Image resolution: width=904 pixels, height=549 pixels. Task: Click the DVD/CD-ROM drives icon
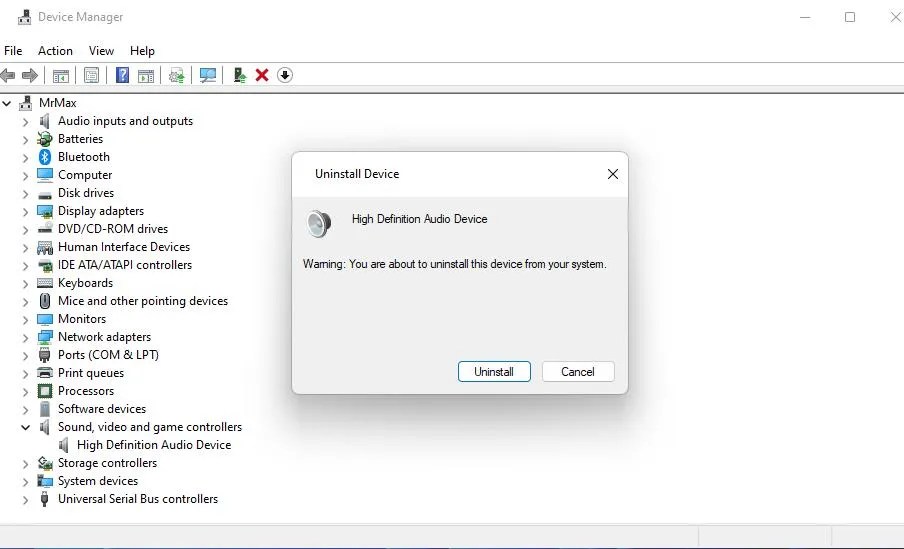click(x=44, y=228)
